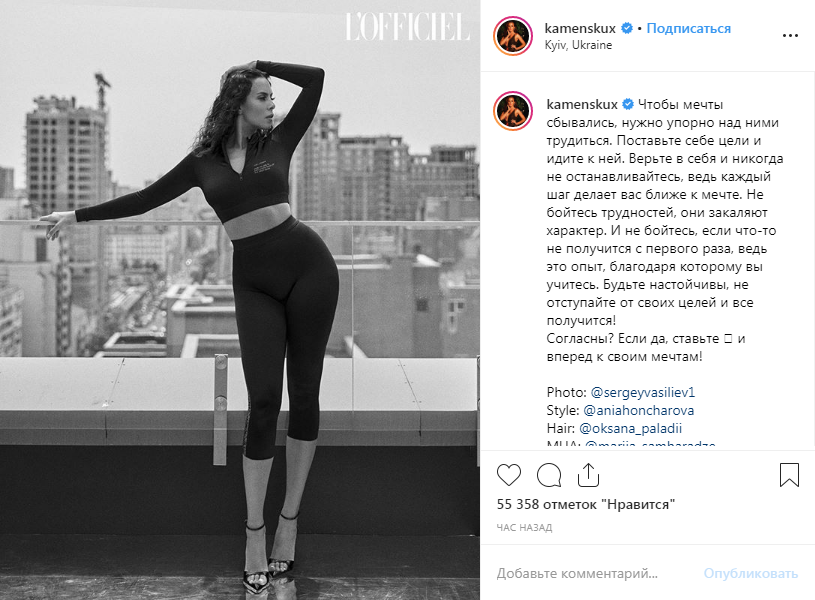Click the L'OFFICIEL photo of the post
Screen dimensions: 815x600
coord(240,300)
